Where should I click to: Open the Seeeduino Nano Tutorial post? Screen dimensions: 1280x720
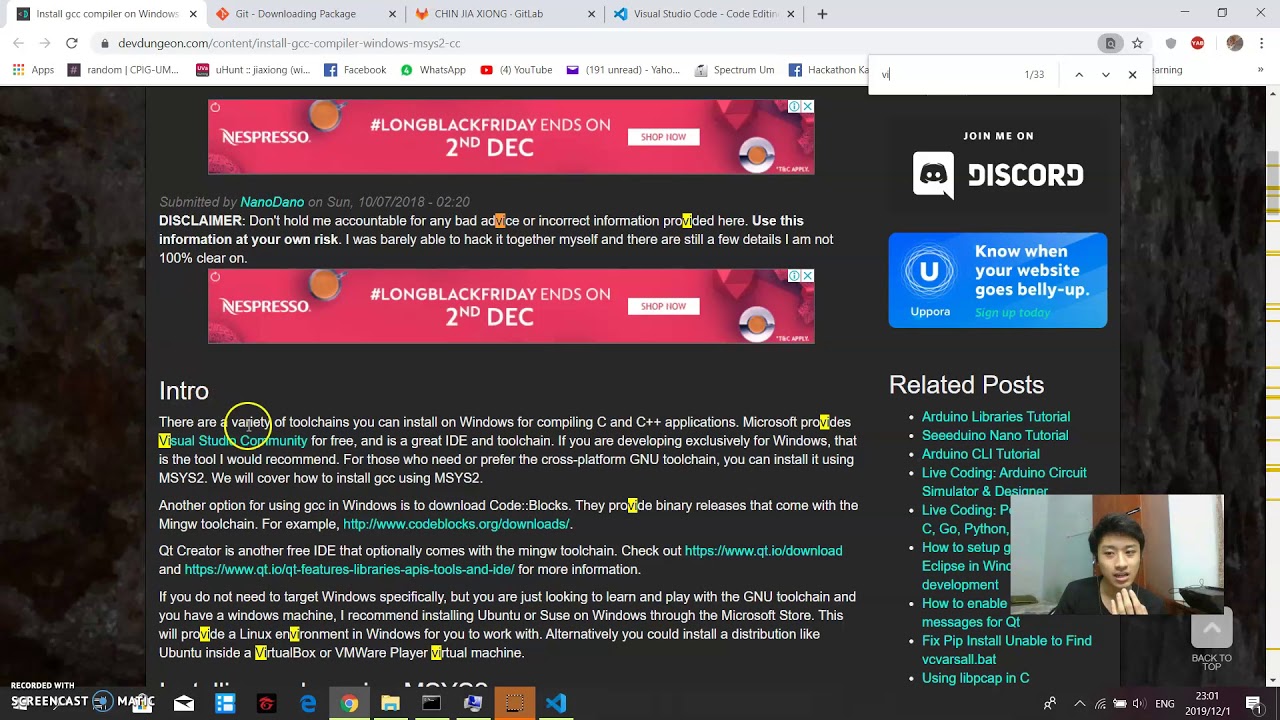click(995, 435)
